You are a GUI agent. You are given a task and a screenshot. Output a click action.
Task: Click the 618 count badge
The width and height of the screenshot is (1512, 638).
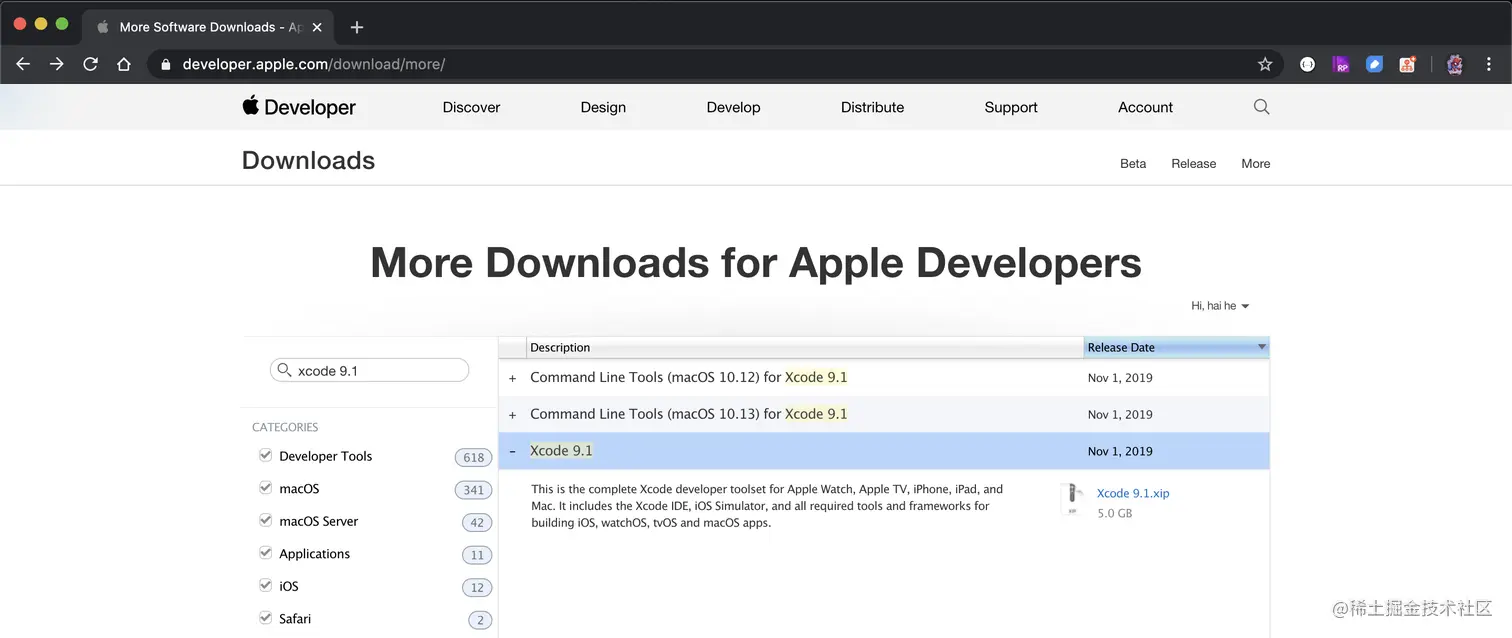coord(474,457)
